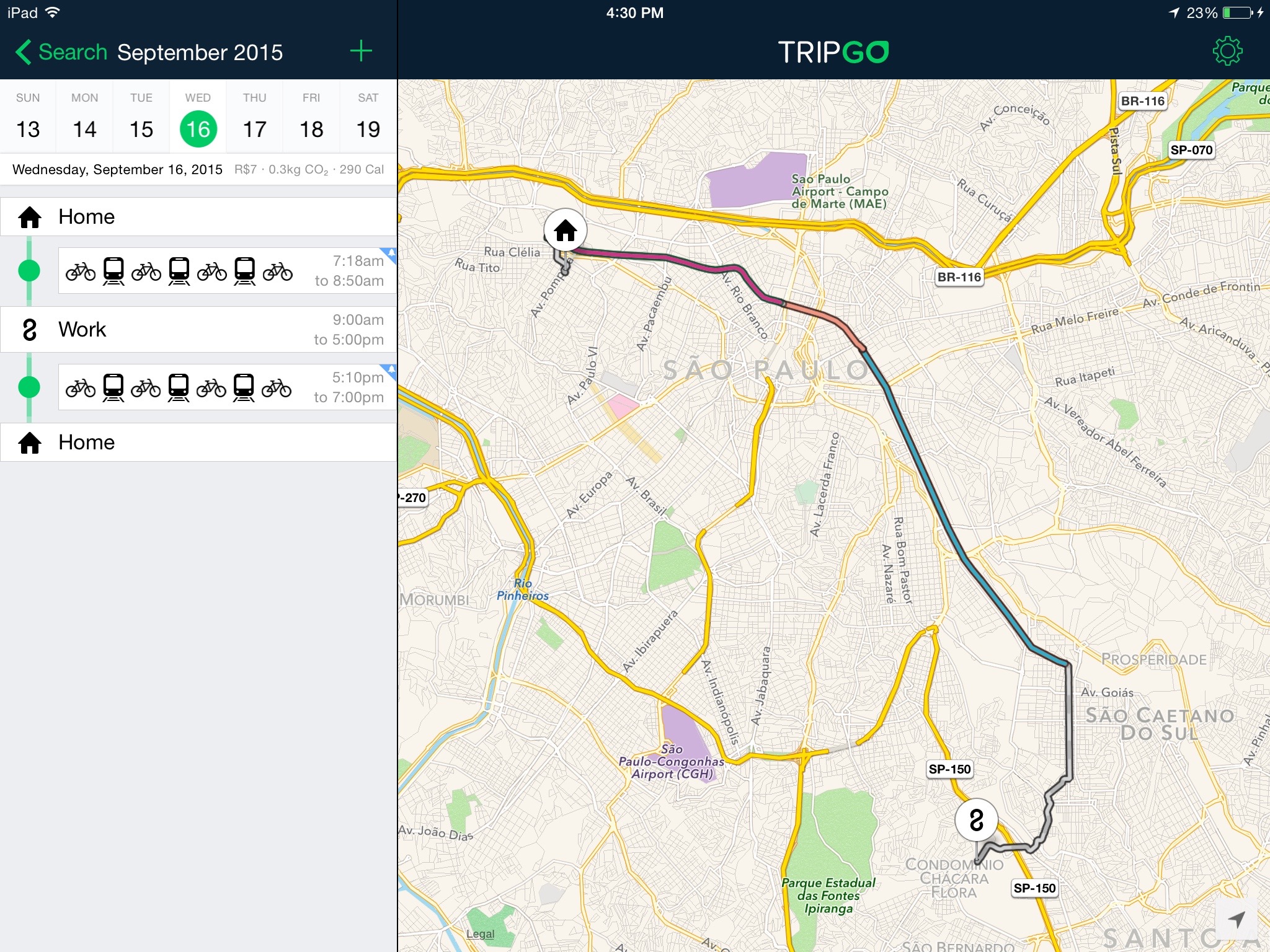Open the Work event 9:00am to 5:00pm
The image size is (1270, 952).
coord(198,330)
